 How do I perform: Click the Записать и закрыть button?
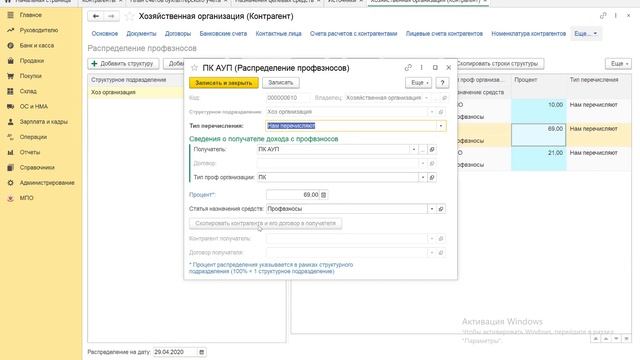pyautogui.click(x=224, y=83)
